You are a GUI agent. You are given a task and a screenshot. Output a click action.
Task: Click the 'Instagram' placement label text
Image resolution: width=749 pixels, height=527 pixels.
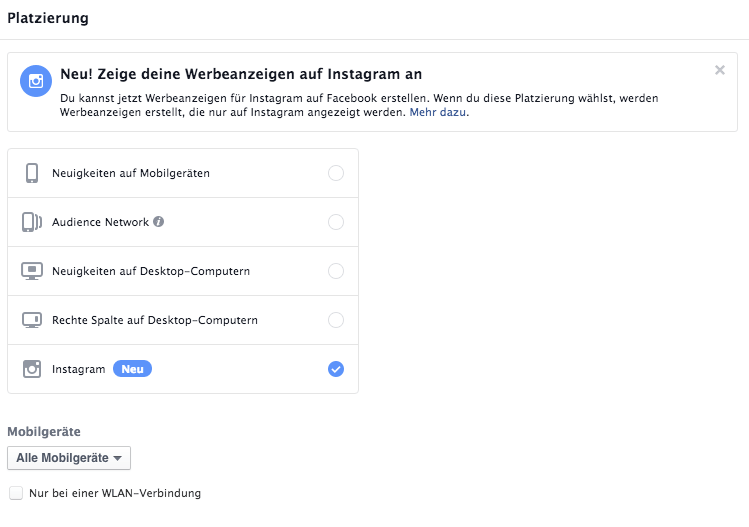coord(78,369)
